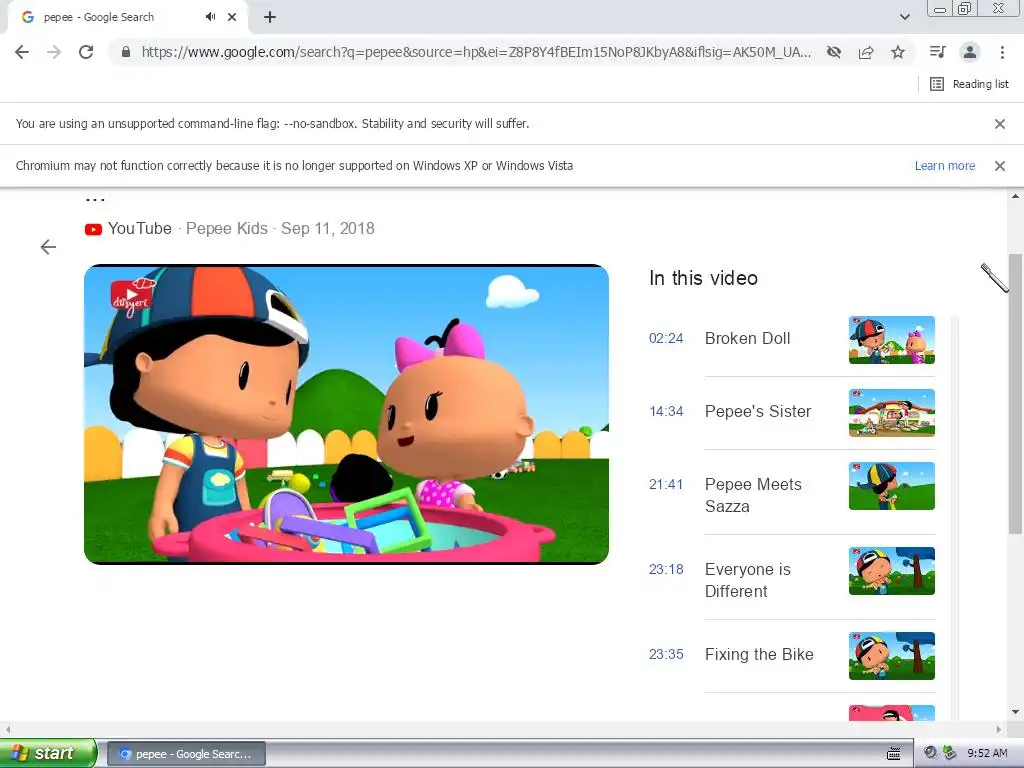
Task: Click the browser forward arrow
Action: pyautogui.click(x=54, y=52)
